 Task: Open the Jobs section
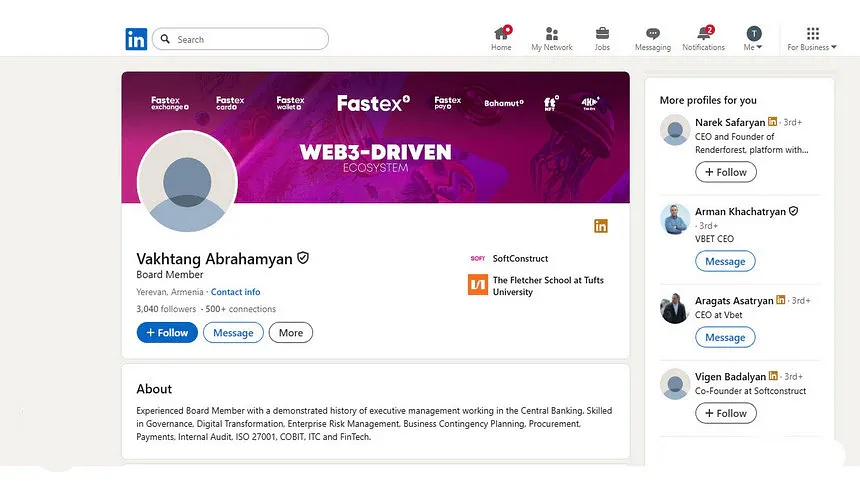coord(602,38)
